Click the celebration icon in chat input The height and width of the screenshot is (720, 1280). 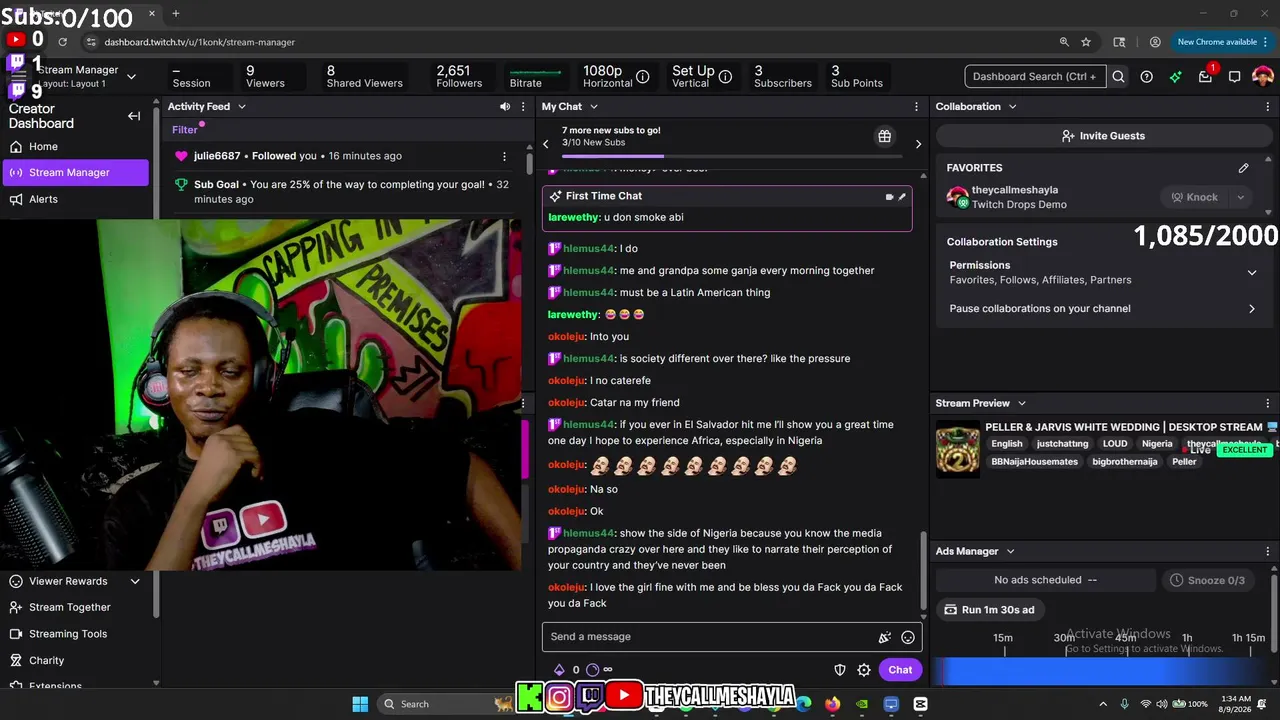pyautogui.click(x=884, y=637)
